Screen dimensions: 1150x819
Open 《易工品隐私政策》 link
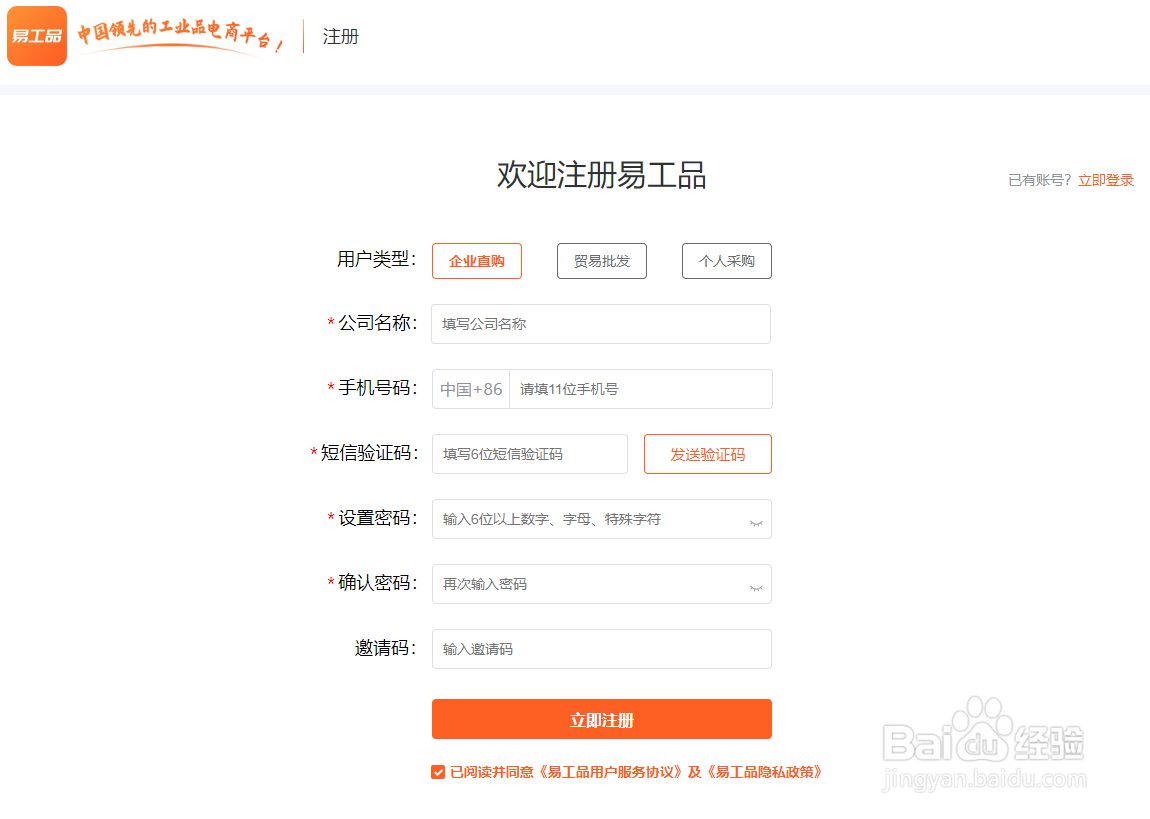[764, 772]
